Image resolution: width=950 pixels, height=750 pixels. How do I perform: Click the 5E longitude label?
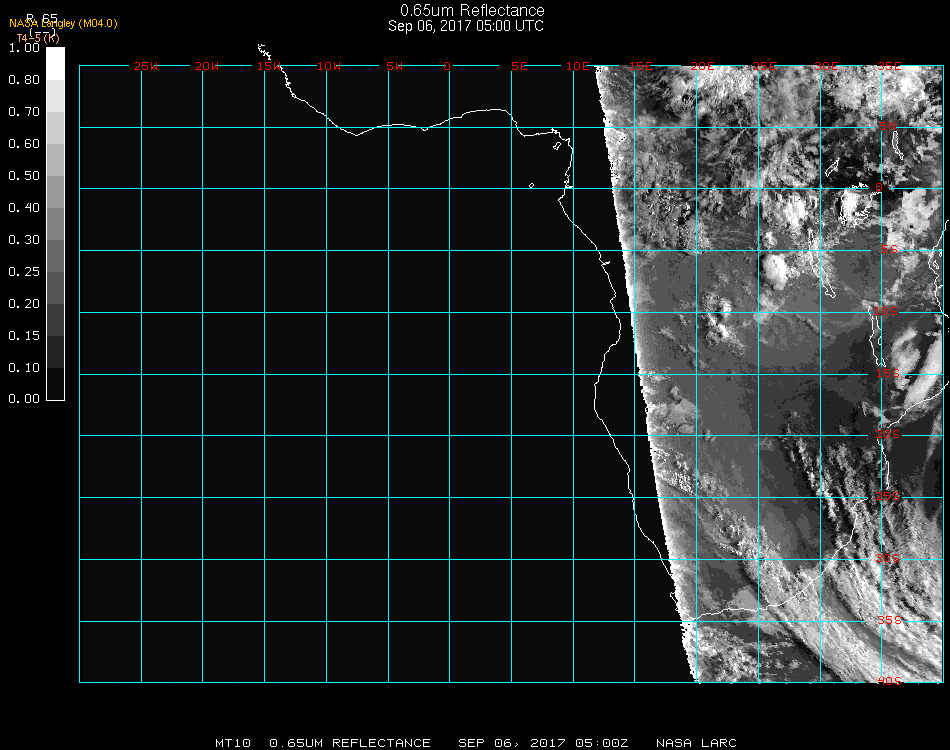[519, 66]
